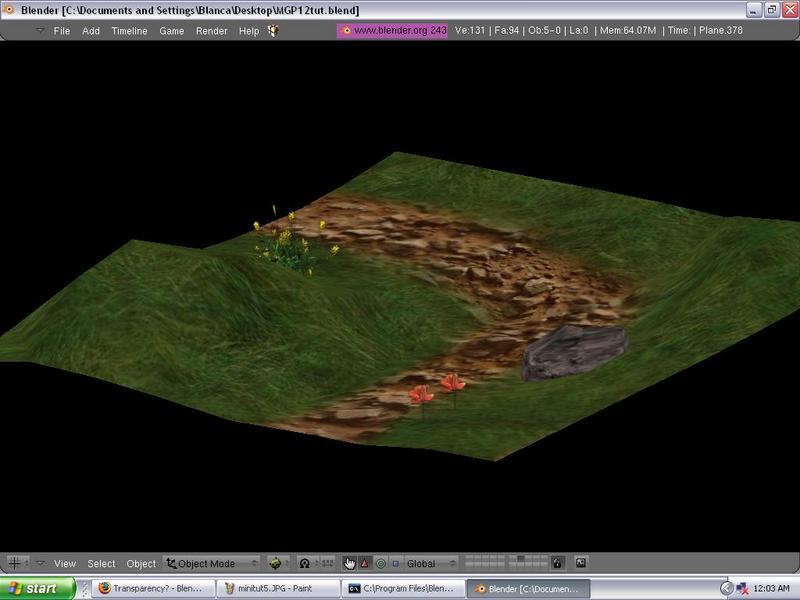
Task: Click the render this window icon
Action: (580, 563)
